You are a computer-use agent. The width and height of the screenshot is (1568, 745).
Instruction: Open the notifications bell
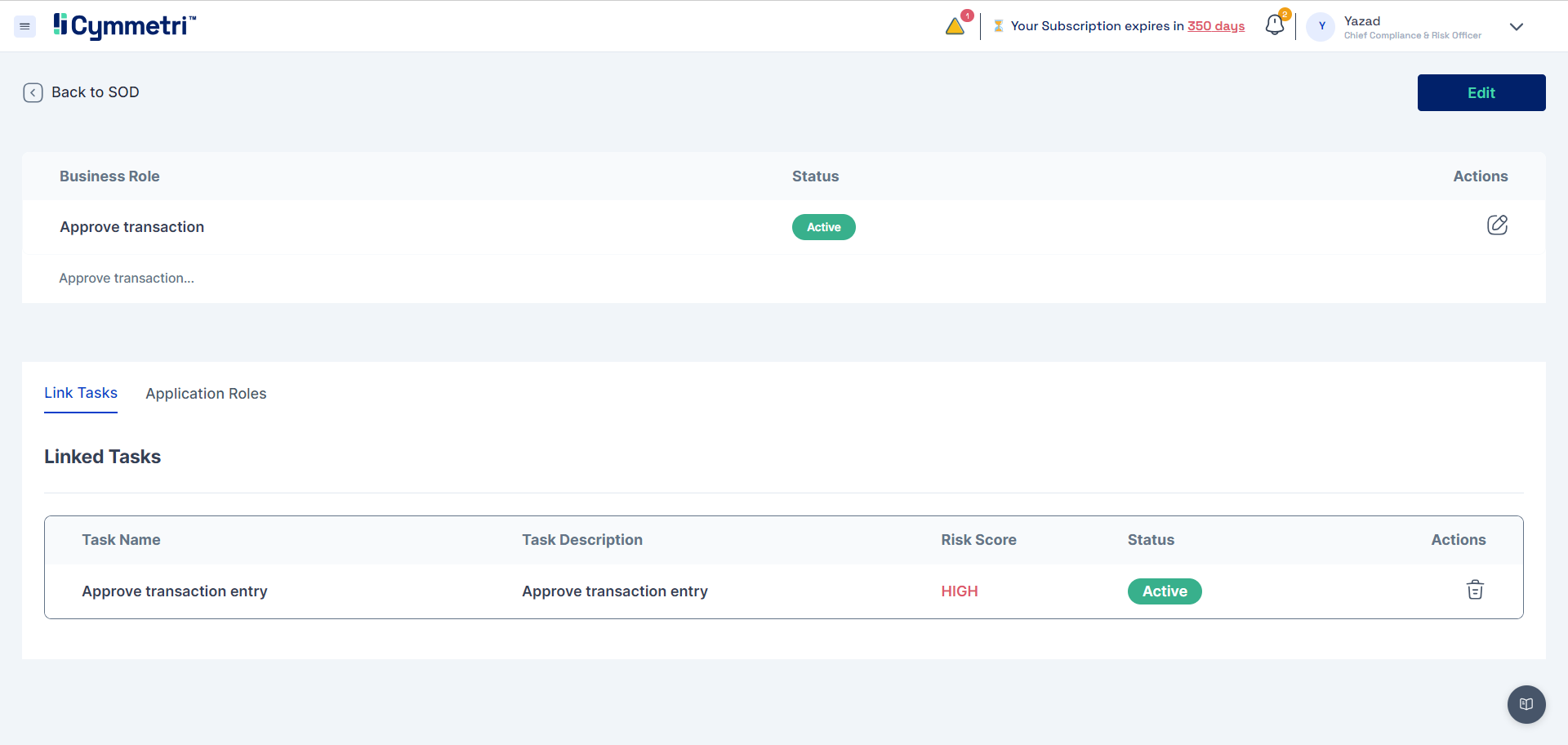[x=1274, y=26]
